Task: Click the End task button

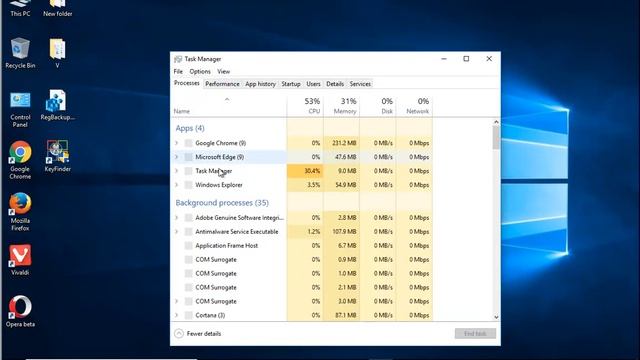Action: 475,333
